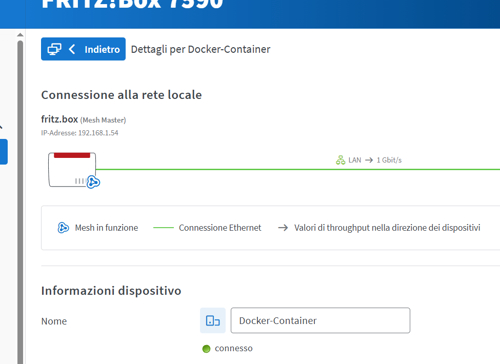Screen dimensions: 500x364
Task: Click the scroll up arrow in sidebar
Action: click(x=20, y=35)
